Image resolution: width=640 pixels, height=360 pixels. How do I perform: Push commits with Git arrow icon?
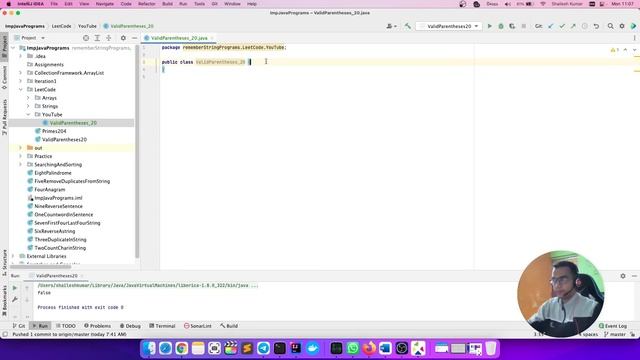[x=573, y=26]
